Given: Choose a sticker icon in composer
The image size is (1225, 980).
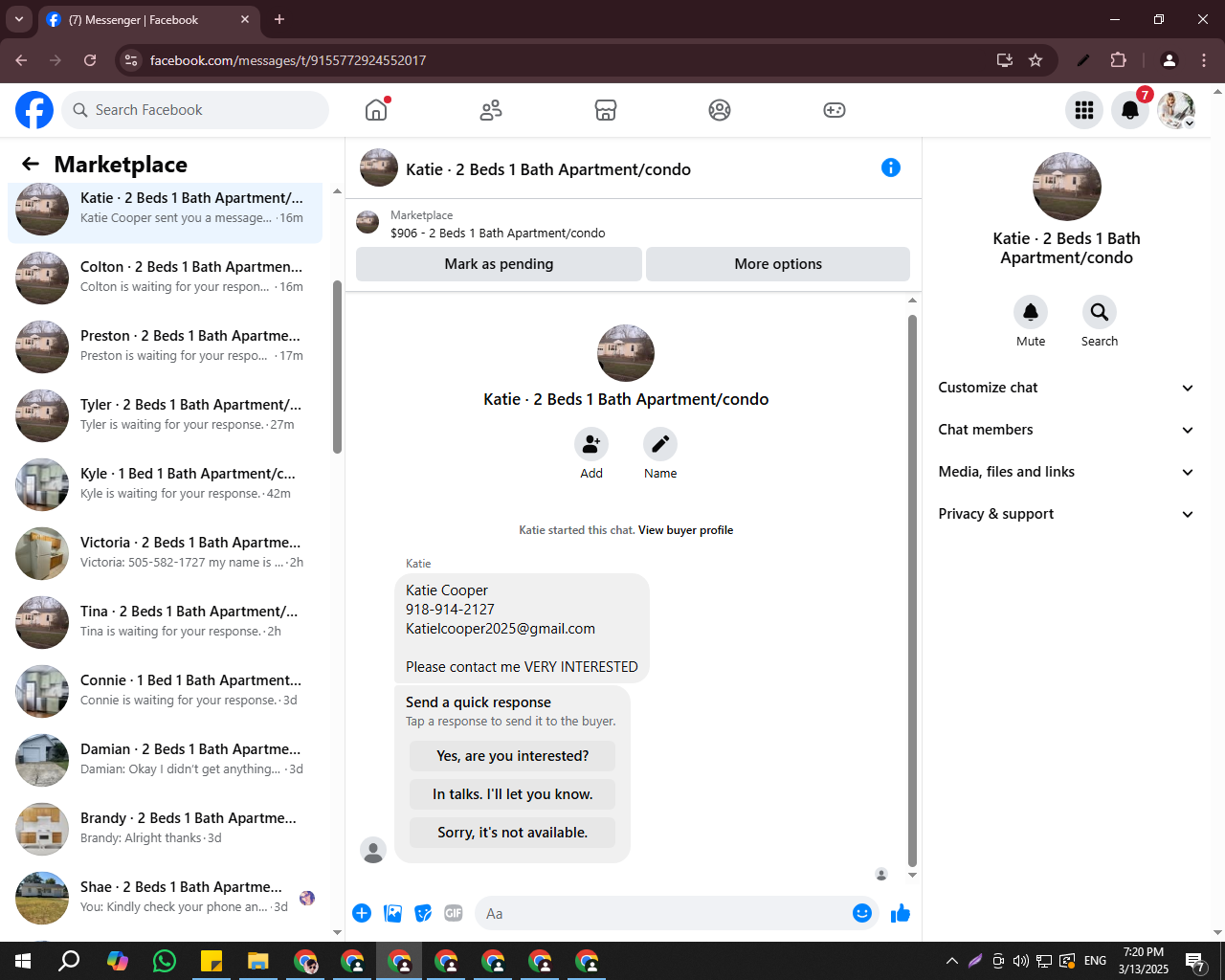Looking at the screenshot, I should (423, 913).
